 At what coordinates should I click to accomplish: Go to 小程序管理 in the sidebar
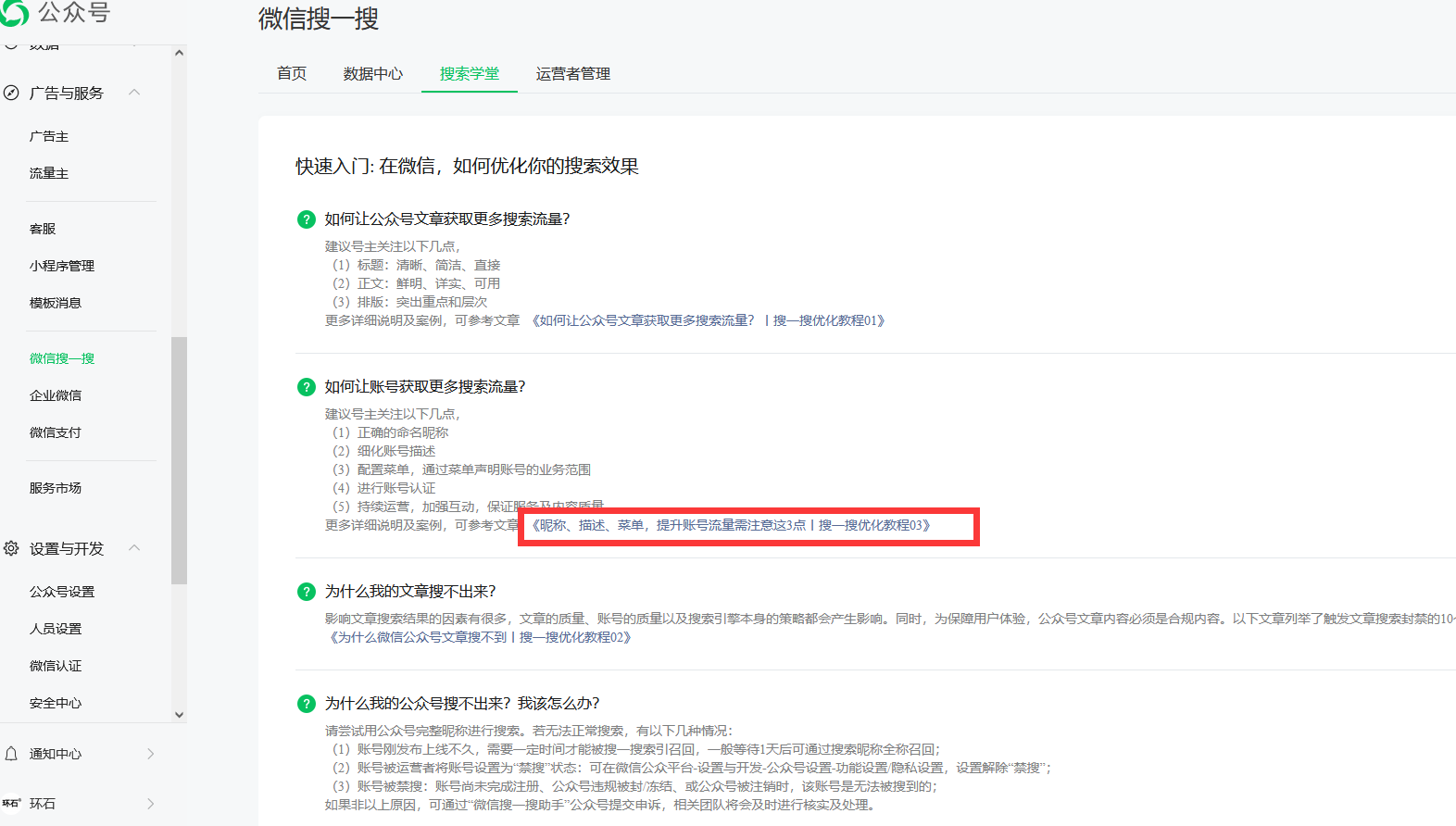(x=62, y=266)
